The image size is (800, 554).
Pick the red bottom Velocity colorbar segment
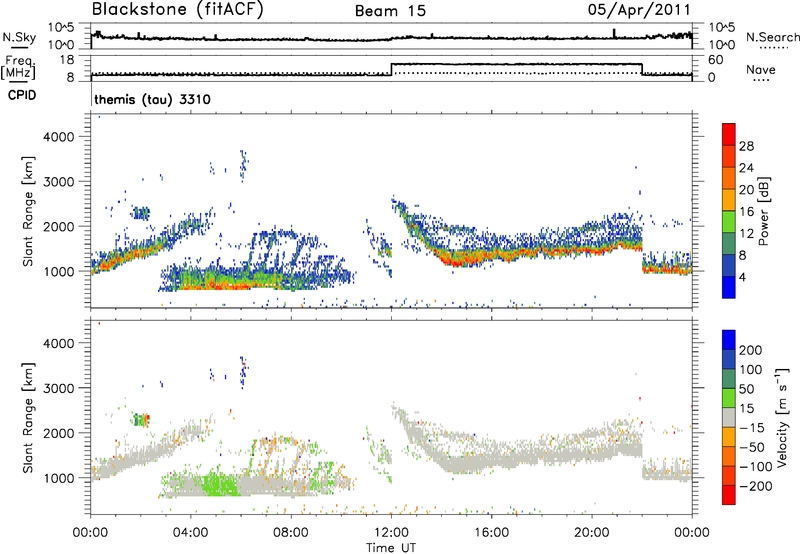pos(729,495)
